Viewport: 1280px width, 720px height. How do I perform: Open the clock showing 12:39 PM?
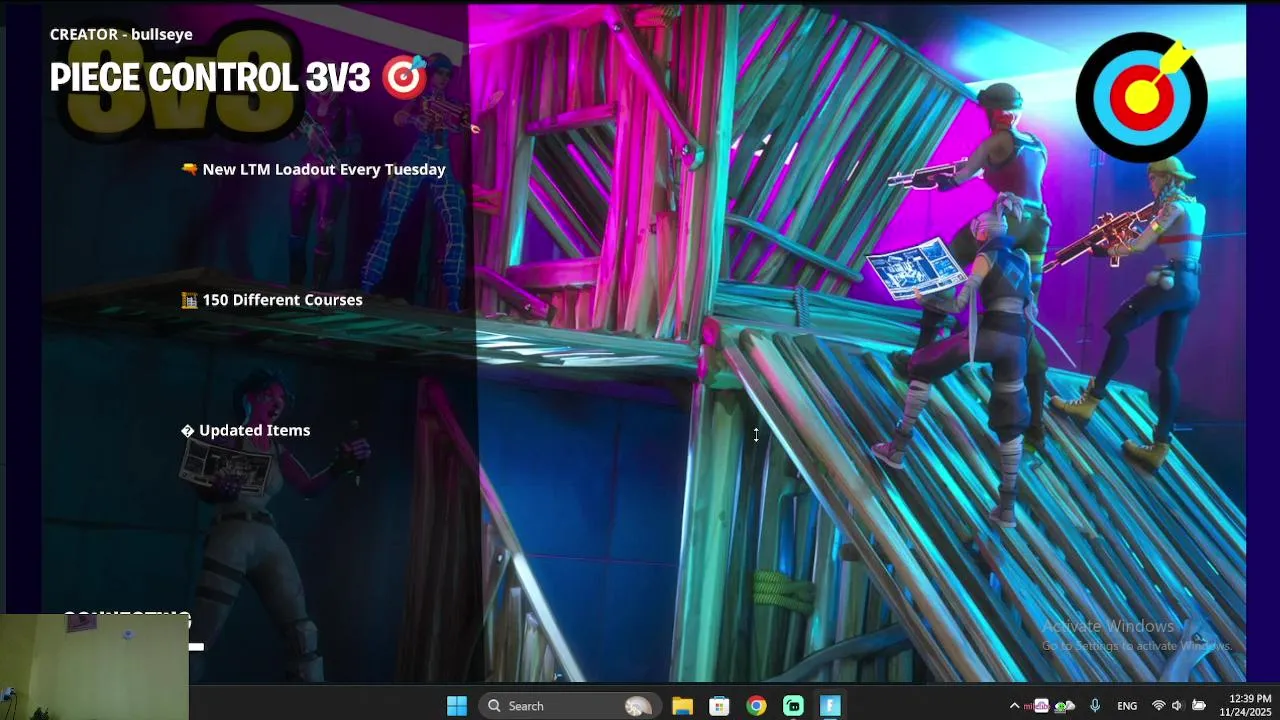(1245, 706)
